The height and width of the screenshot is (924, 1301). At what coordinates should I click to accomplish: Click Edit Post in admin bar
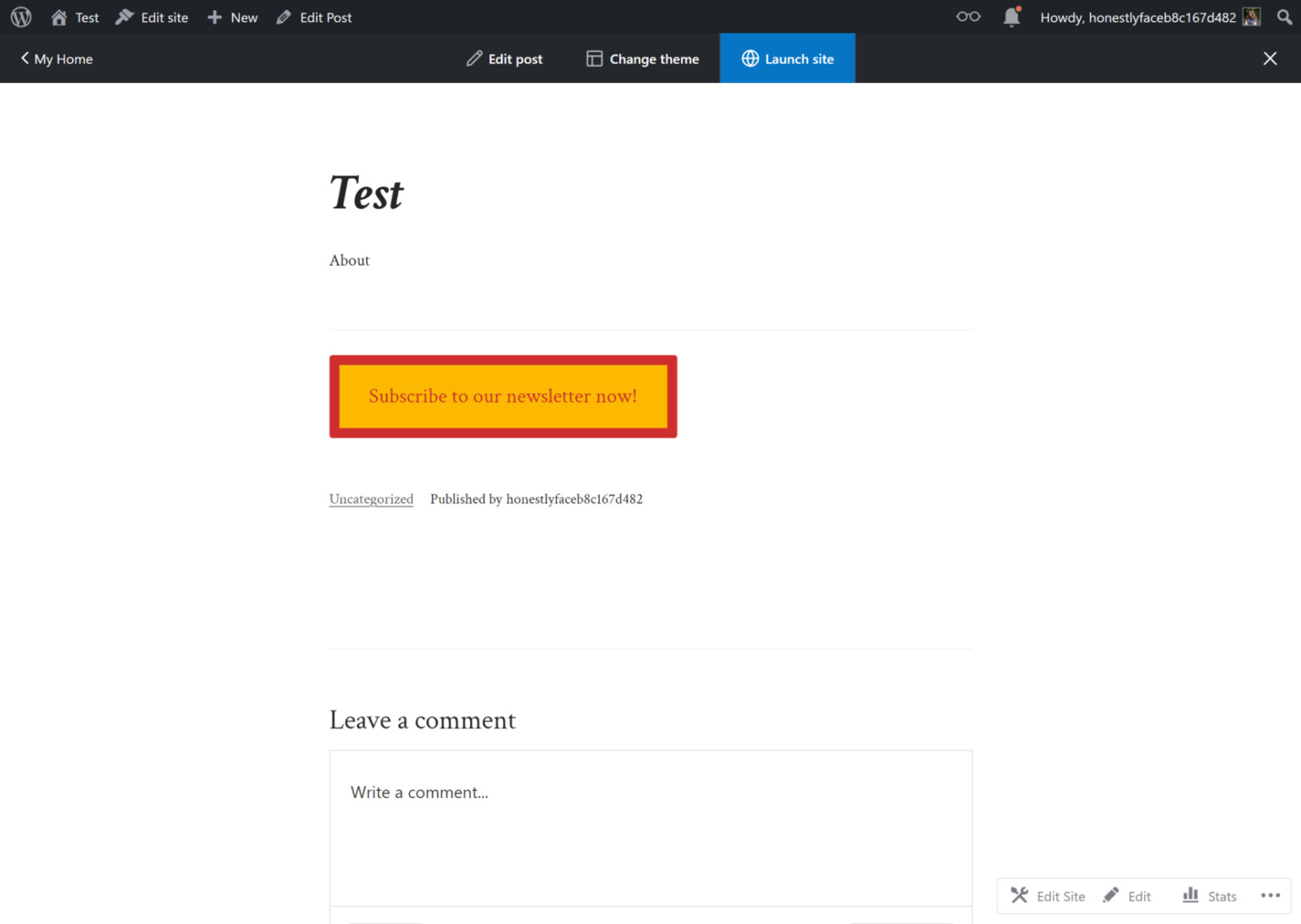coord(314,17)
